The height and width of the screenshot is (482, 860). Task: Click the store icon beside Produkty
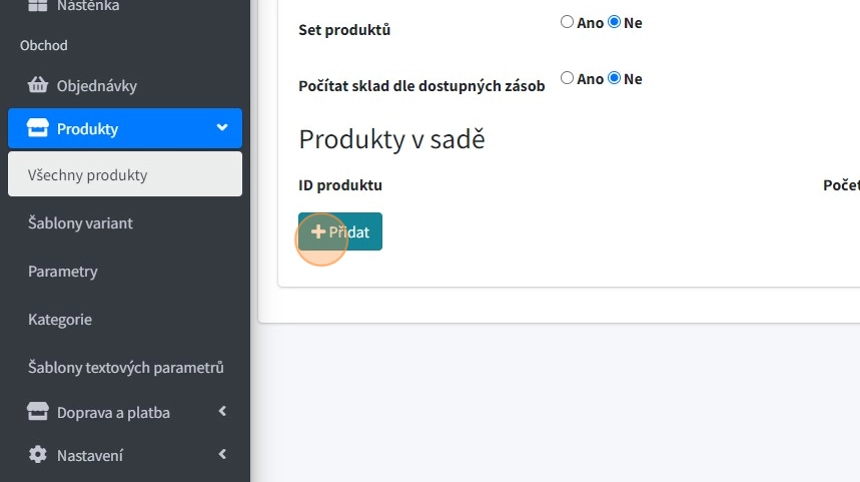(x=38, y=128)
